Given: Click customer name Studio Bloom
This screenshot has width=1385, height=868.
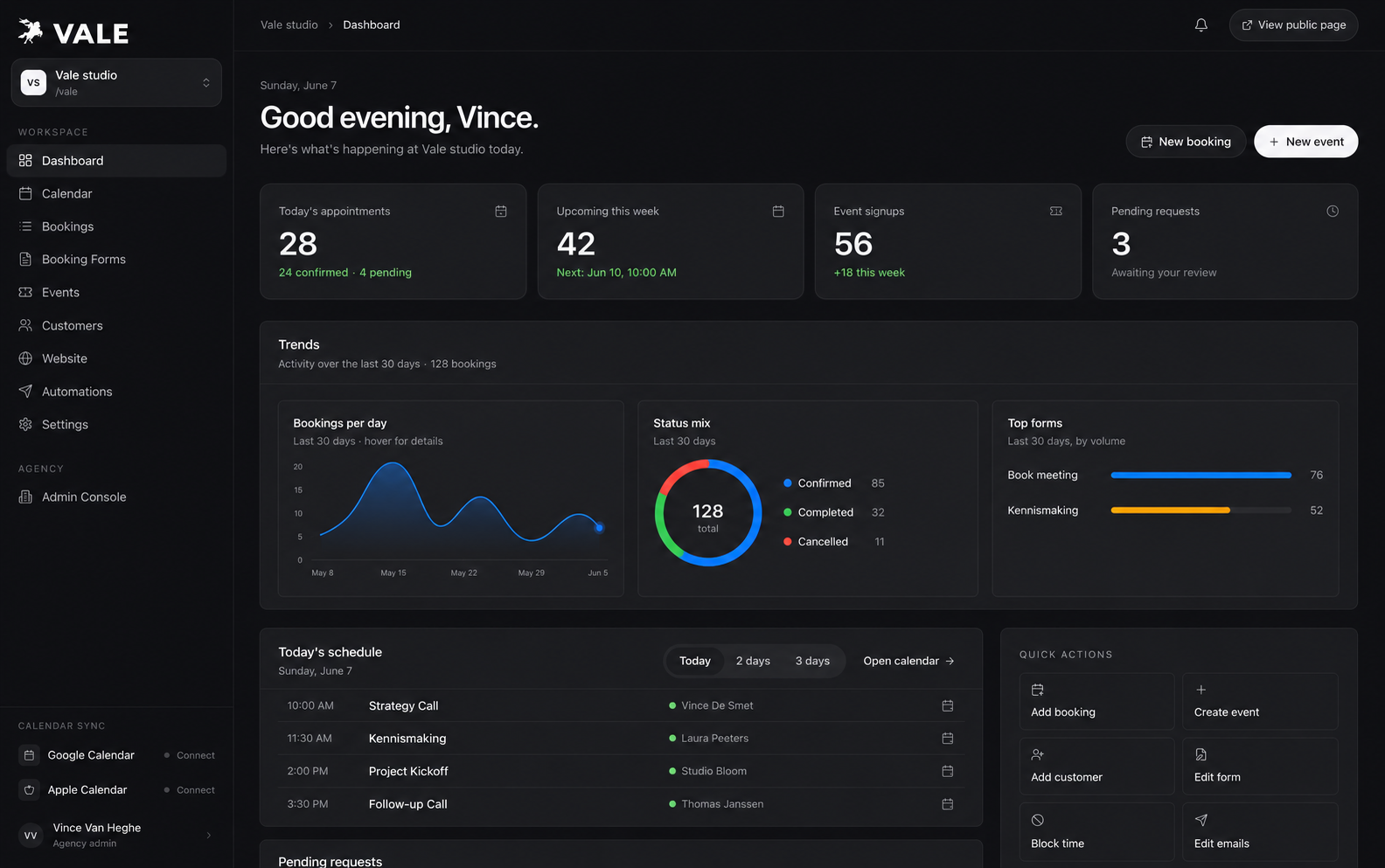Looking at the screenshot, I should pyautogui.click(x=714, y=771).
